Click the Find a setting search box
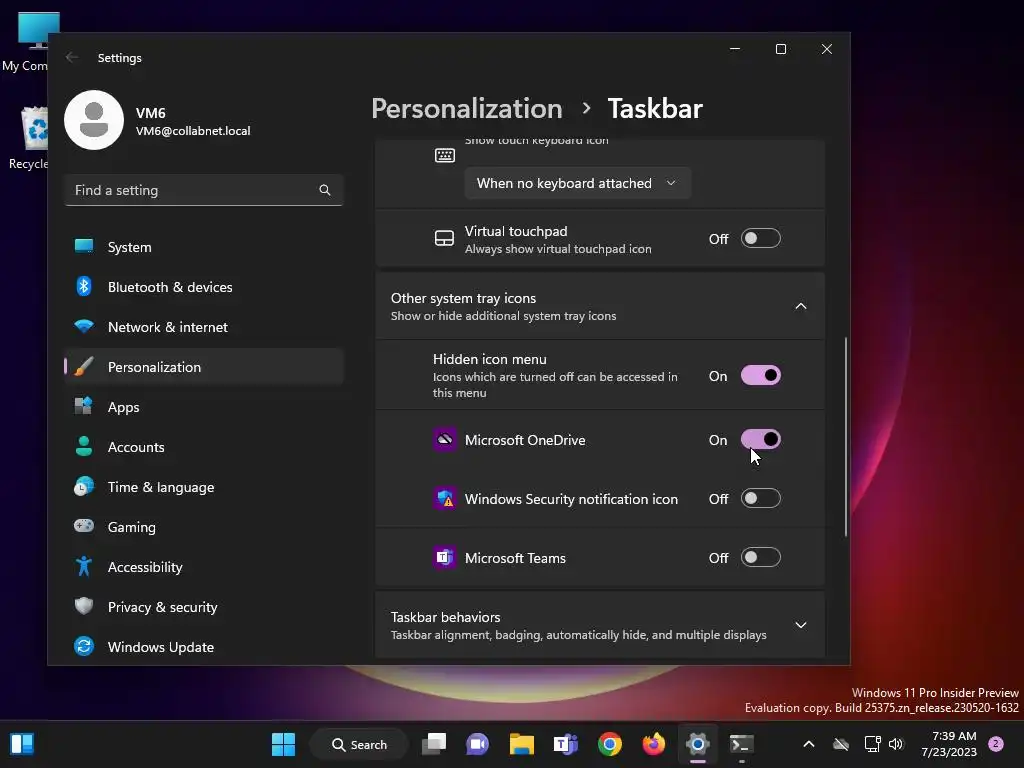Viewport: 1024px width, 768px height. pos(204,190)
